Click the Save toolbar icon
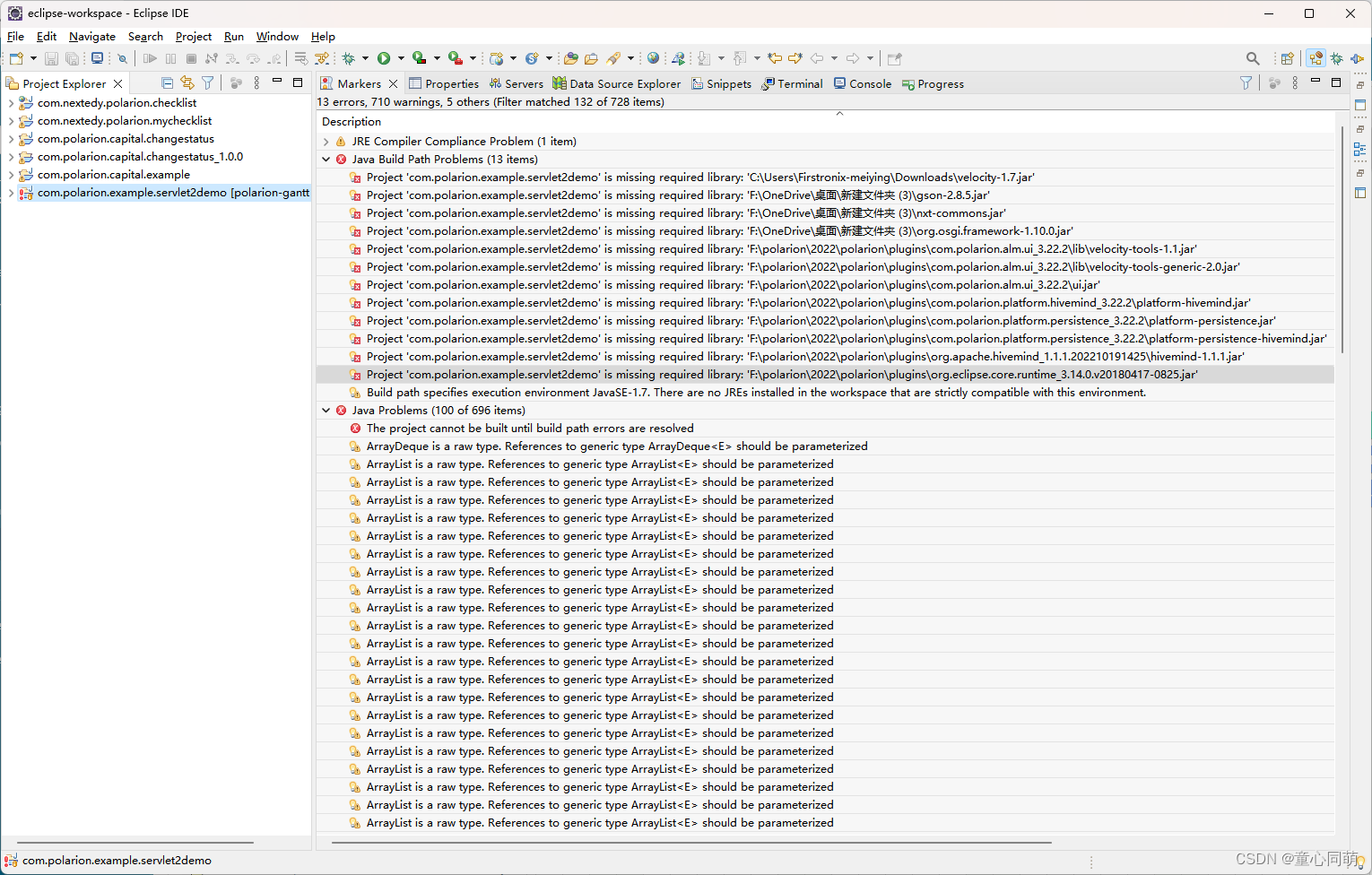Screen dimensions: 1372x875 51,58
